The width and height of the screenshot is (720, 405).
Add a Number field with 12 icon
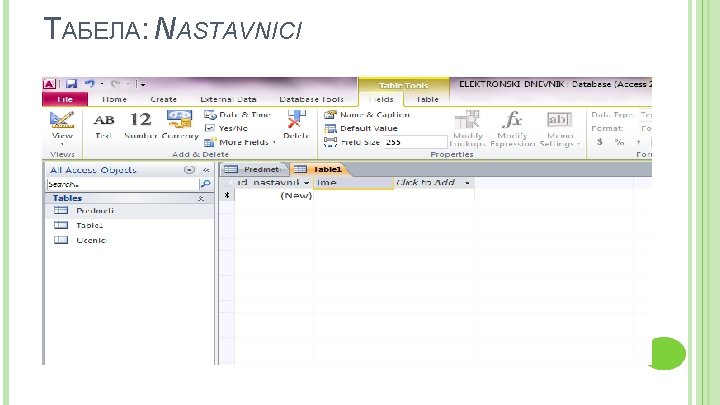coord(141,125)
